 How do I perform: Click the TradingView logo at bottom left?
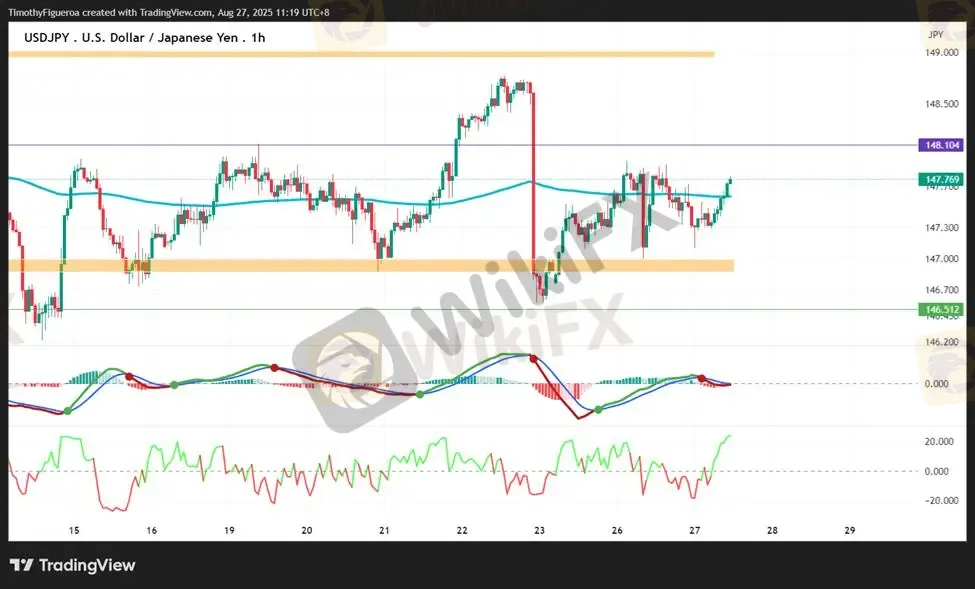pos(73,565)
